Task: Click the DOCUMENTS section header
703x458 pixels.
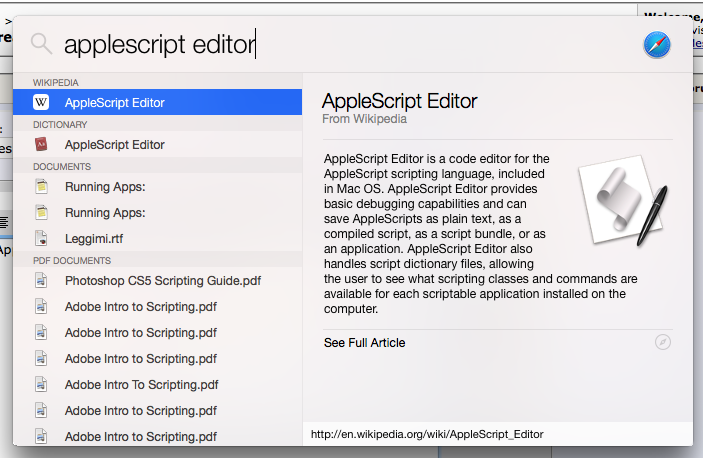Action: [62, 167]
